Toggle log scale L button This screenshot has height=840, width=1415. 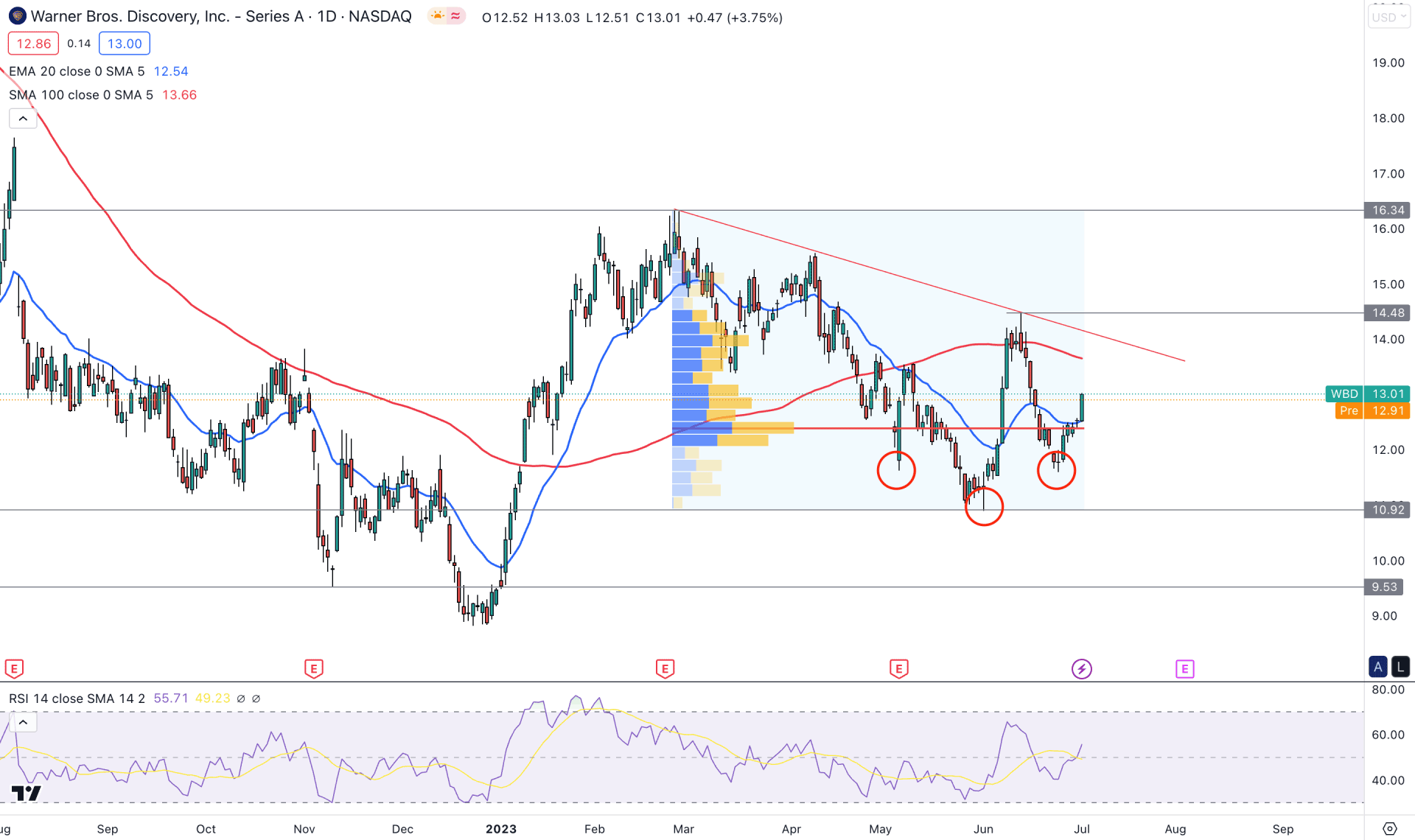pos(1400,667)
